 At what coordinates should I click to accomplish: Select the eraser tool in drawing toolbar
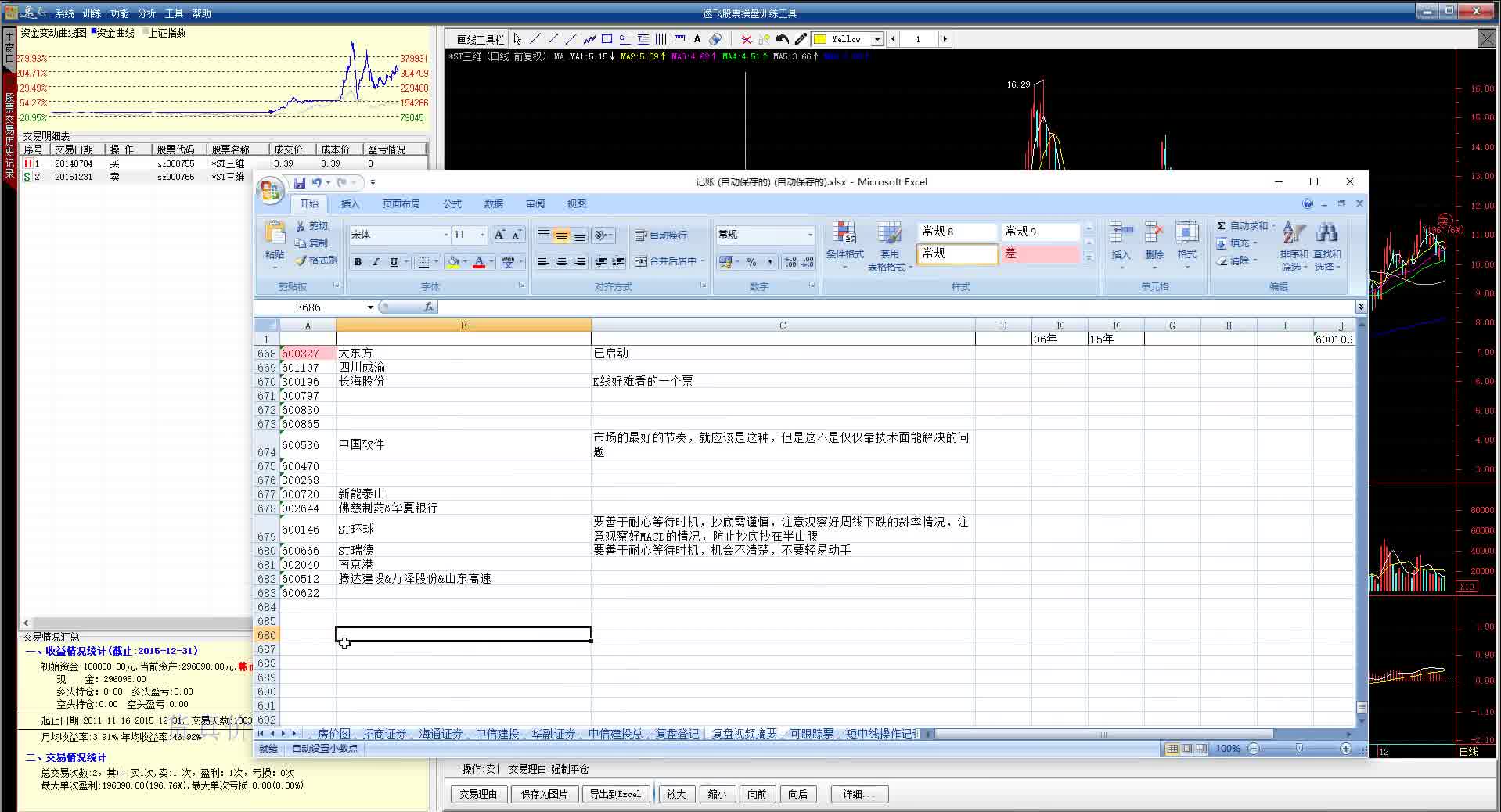[x=715, y=38]
